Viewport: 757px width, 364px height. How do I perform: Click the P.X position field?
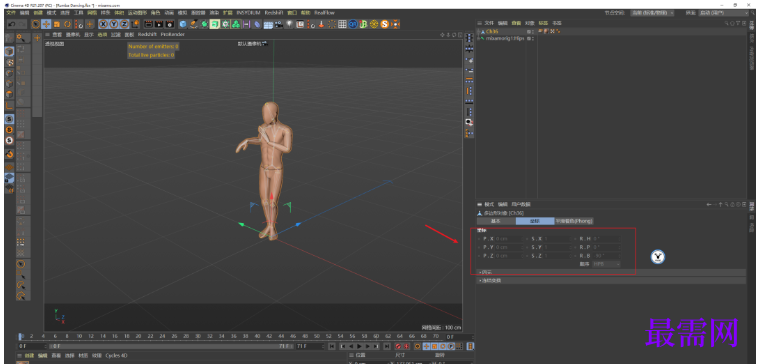(x=510, y=238)
